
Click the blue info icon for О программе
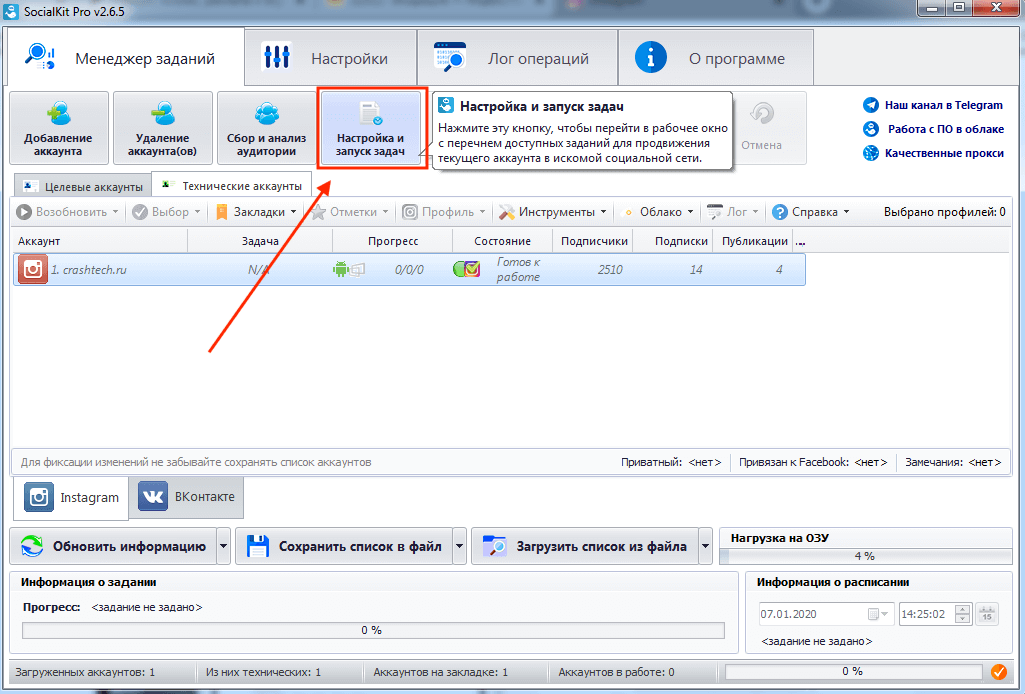point(650,58)
